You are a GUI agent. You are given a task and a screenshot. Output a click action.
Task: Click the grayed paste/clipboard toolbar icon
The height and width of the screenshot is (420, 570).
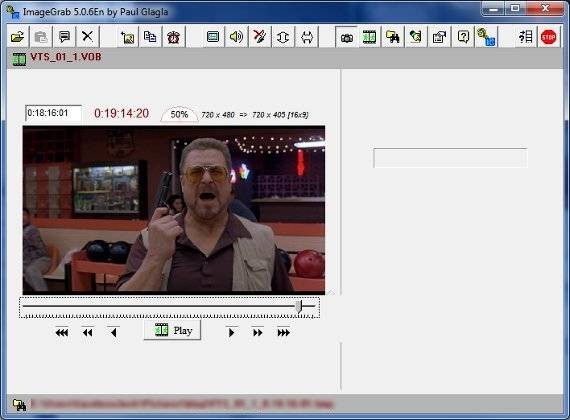click(x=41, y=37)
